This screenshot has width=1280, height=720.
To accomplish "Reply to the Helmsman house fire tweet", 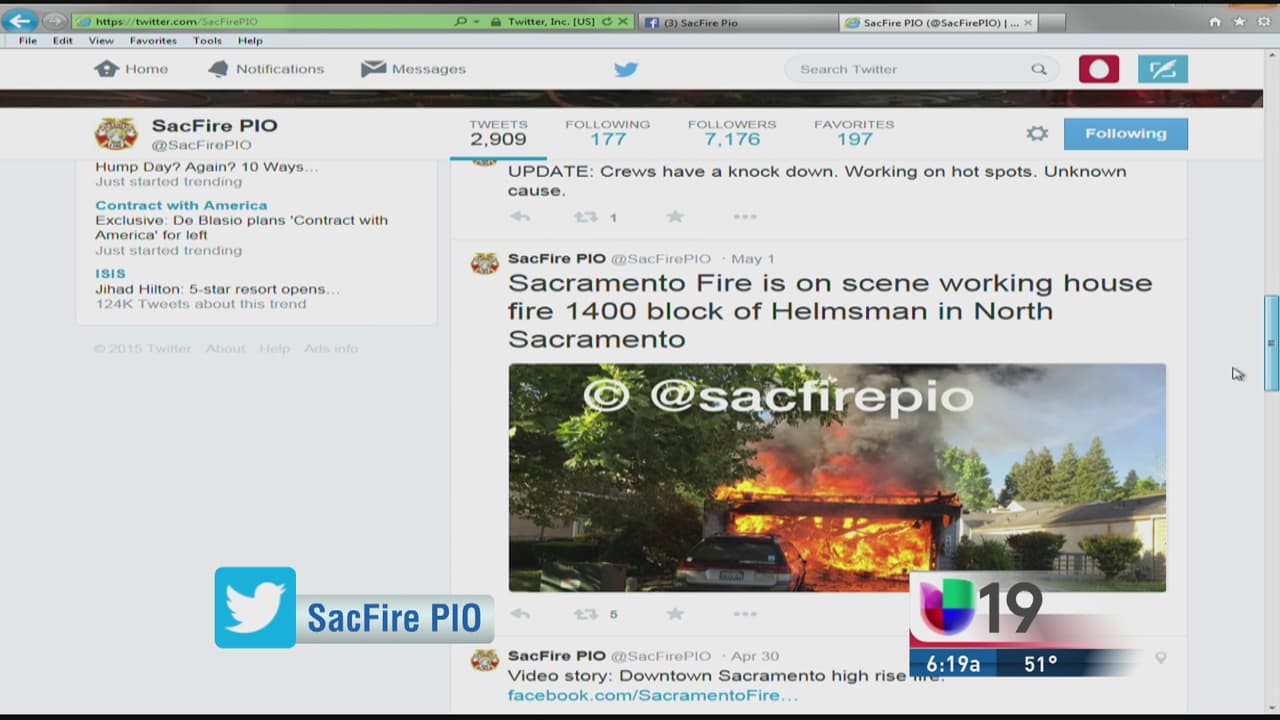I will click(520, 614).
